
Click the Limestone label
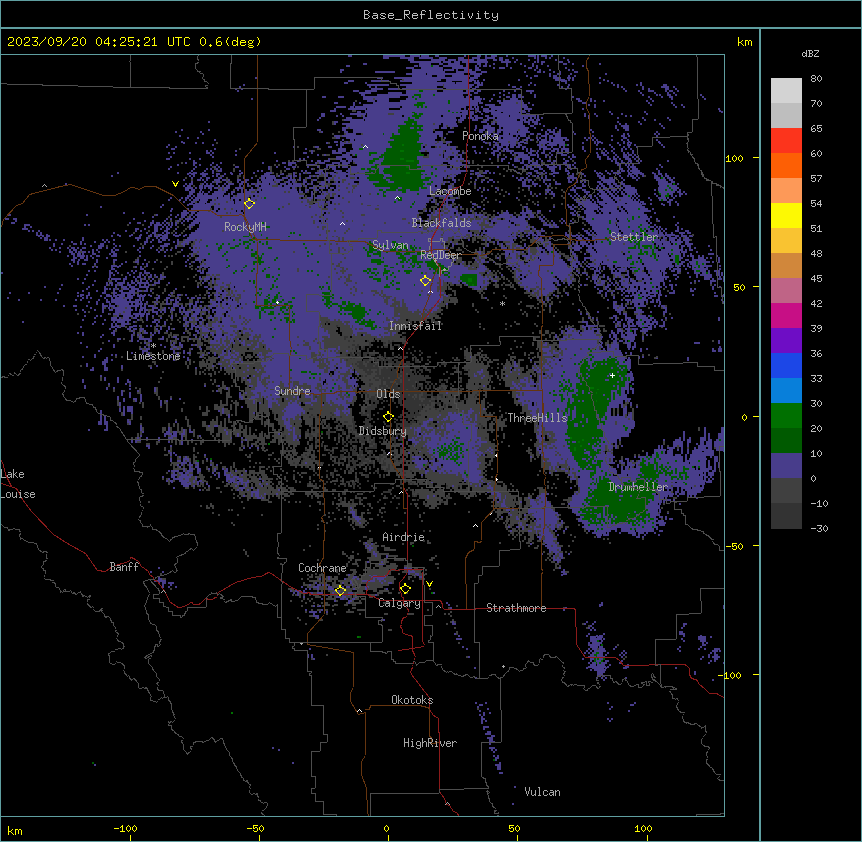[x=153, y=356]
